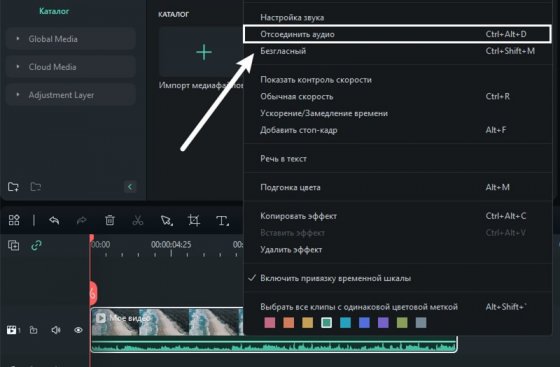
Task: Hide video track 1 with eye icon
Action: point(78,330)
